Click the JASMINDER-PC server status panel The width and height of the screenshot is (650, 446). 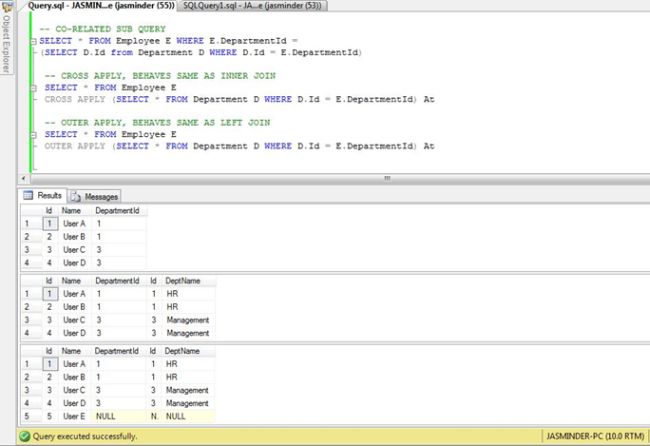(595, 437)
